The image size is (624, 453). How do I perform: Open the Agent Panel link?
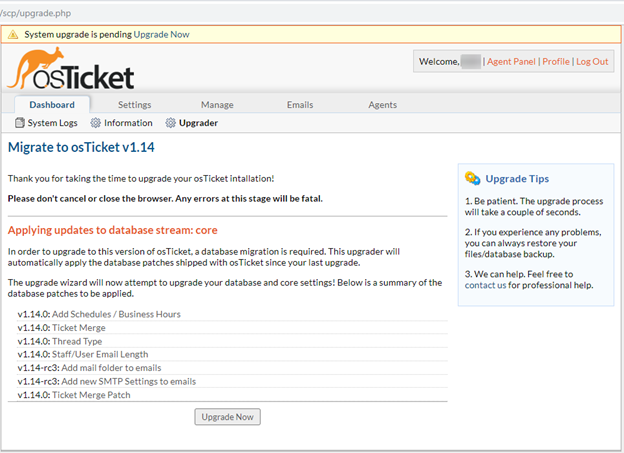coord(511,61)
